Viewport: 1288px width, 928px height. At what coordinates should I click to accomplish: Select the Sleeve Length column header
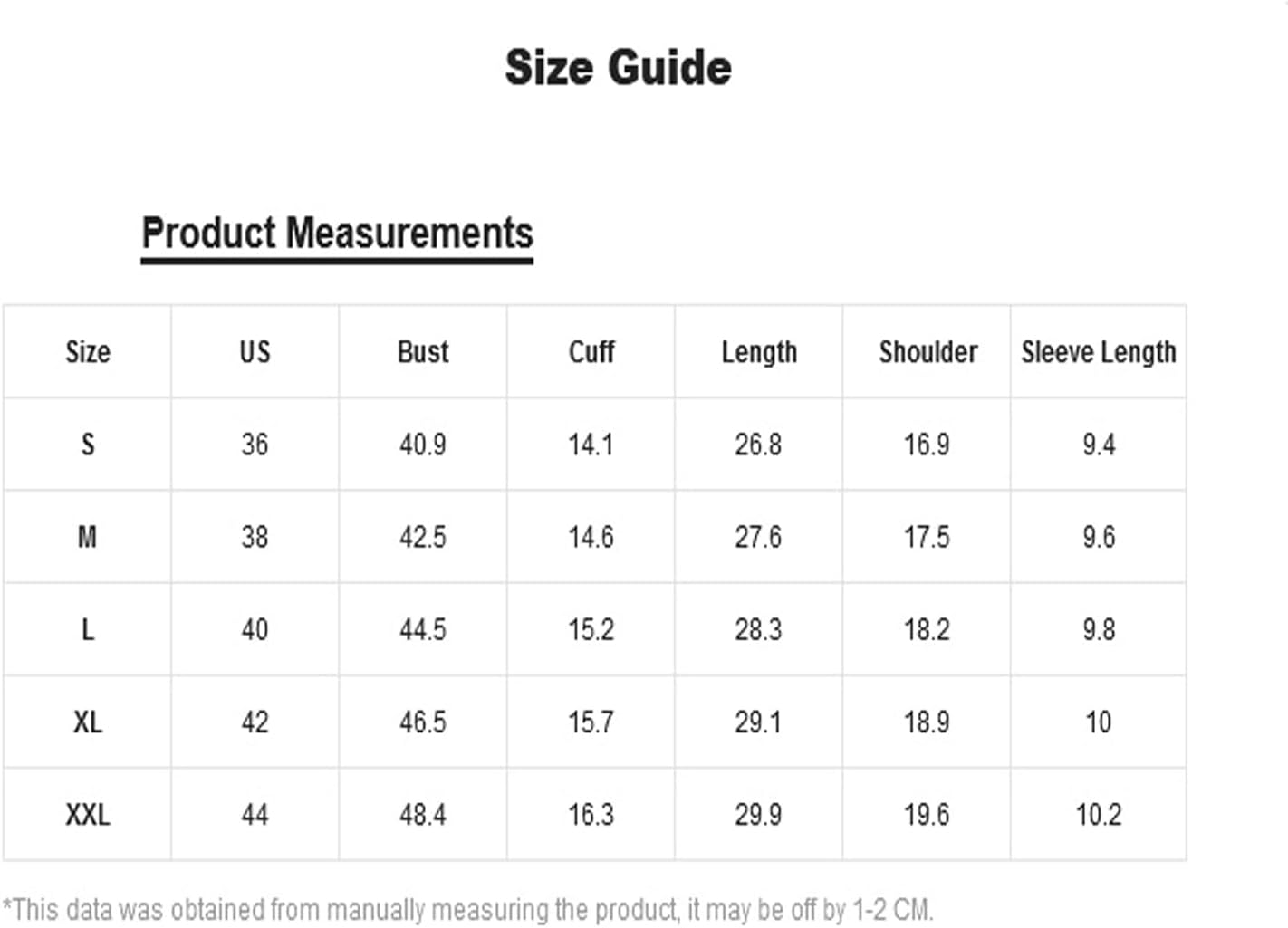[x=1099, y=351]
